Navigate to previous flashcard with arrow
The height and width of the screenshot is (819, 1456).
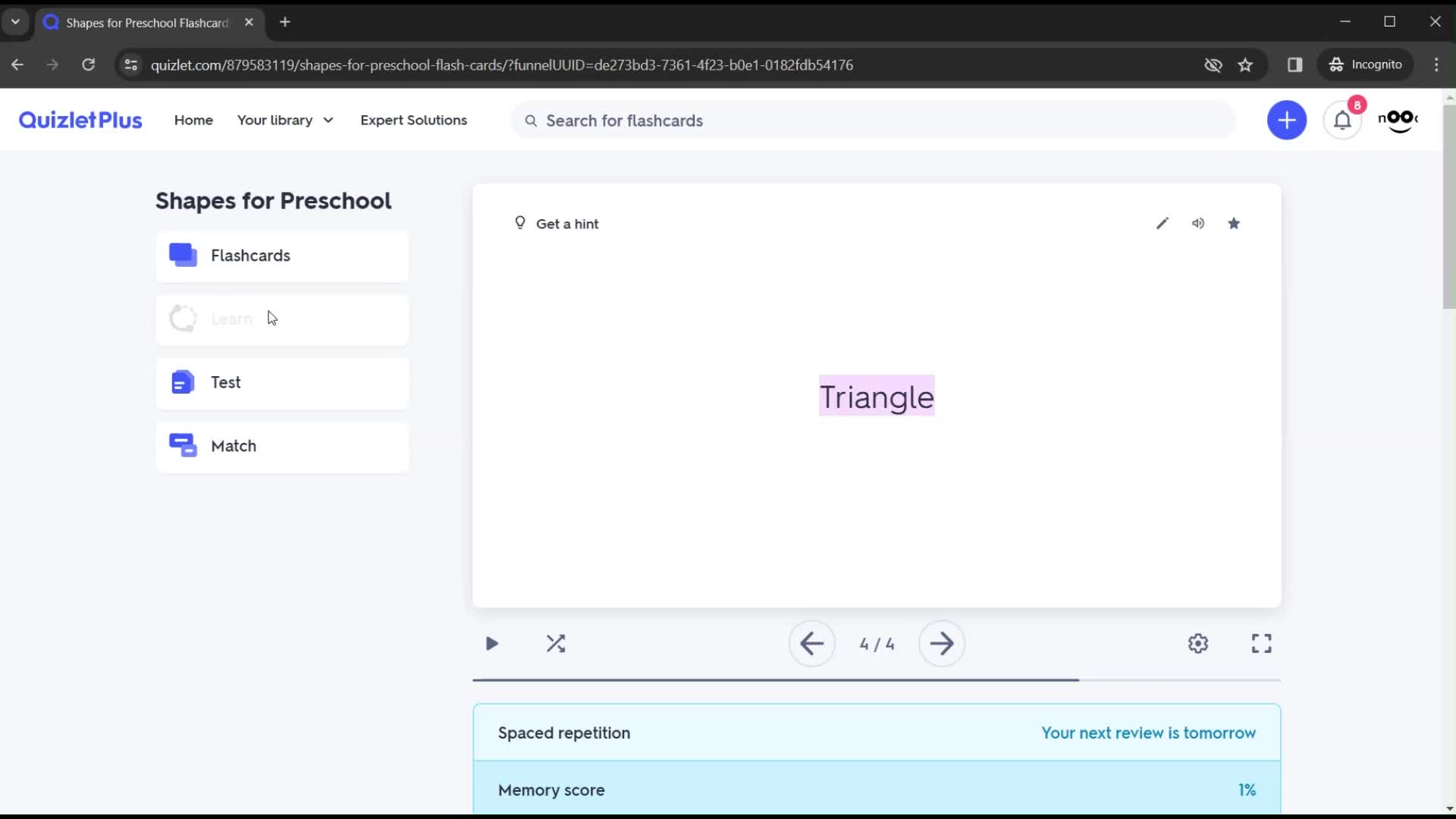click(x=813, y=644)
